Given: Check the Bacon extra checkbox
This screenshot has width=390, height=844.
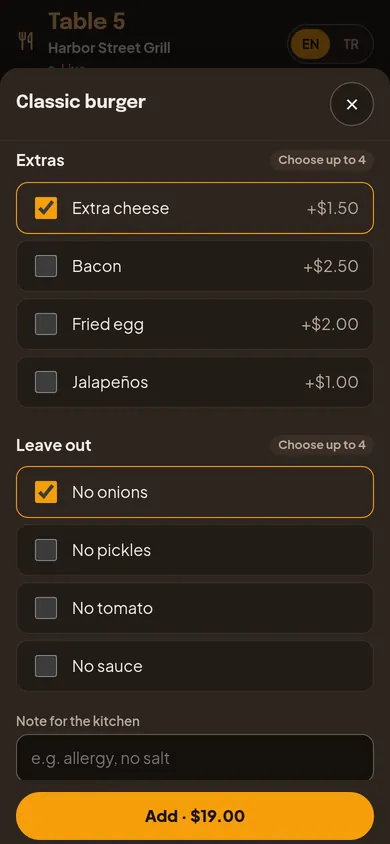Looking at the screenshot, I should click(x=46, y=266).
